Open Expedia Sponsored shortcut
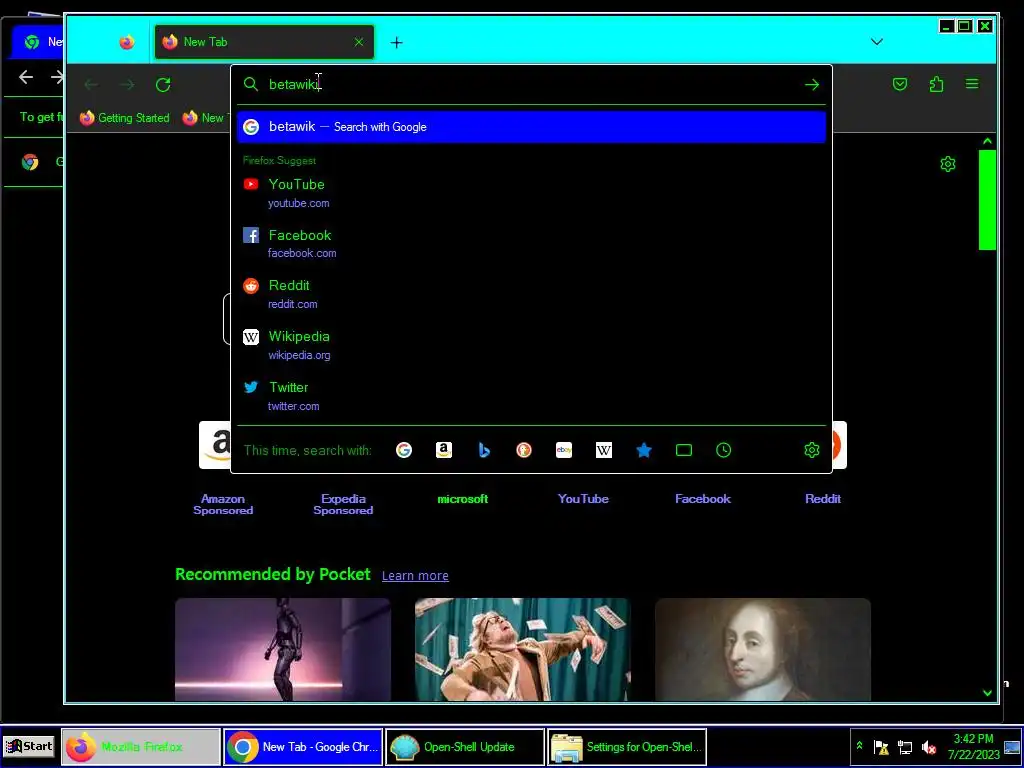Screen dimensions: 1024x768 pos(343,504)
